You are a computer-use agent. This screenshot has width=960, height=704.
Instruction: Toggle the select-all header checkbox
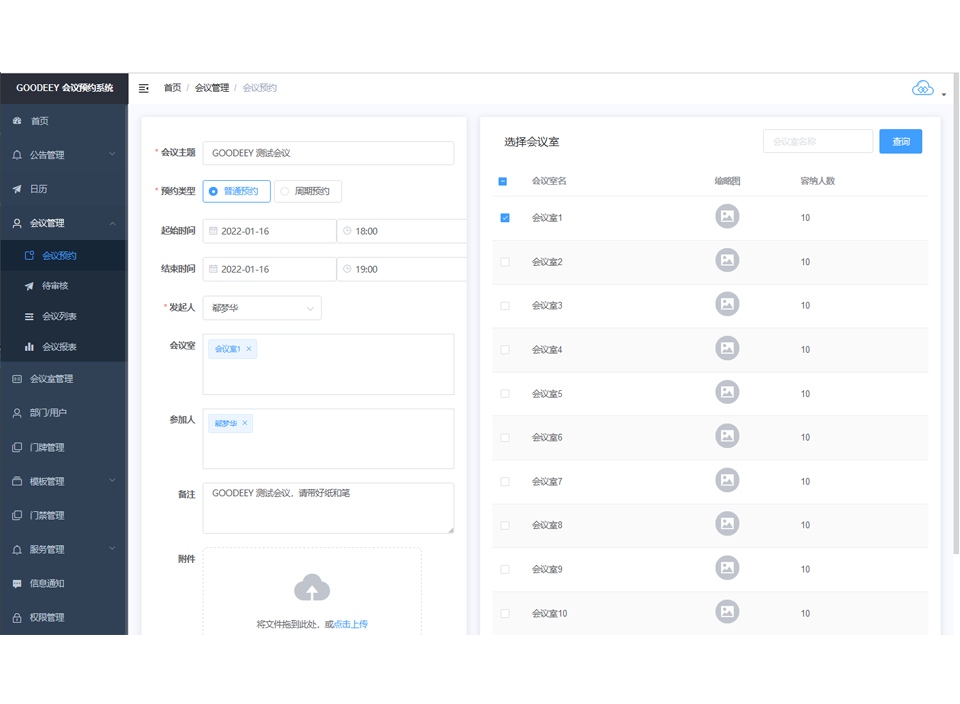pos(503,181)
